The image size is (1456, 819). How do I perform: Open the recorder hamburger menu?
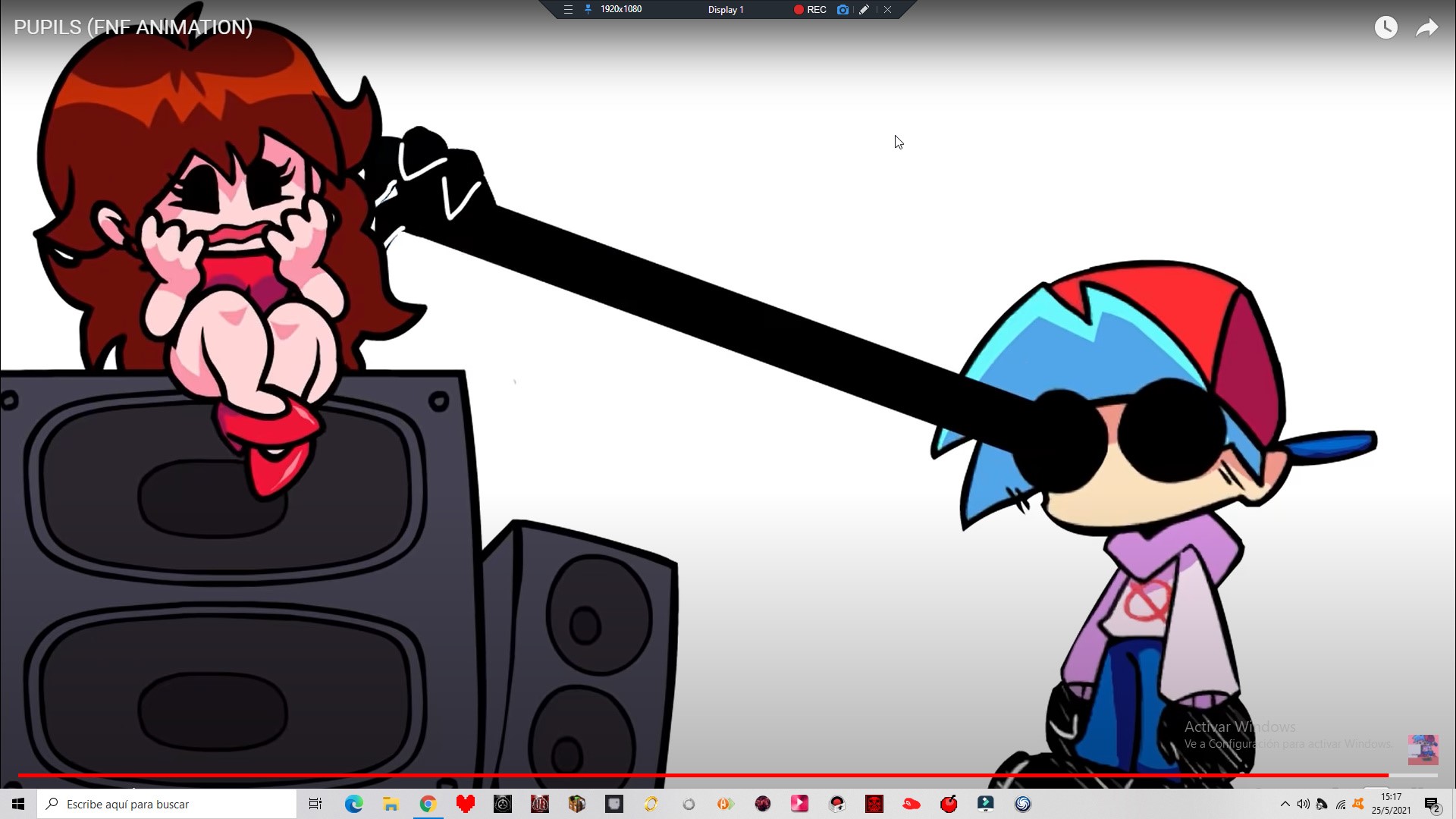[x=568, y=10]
